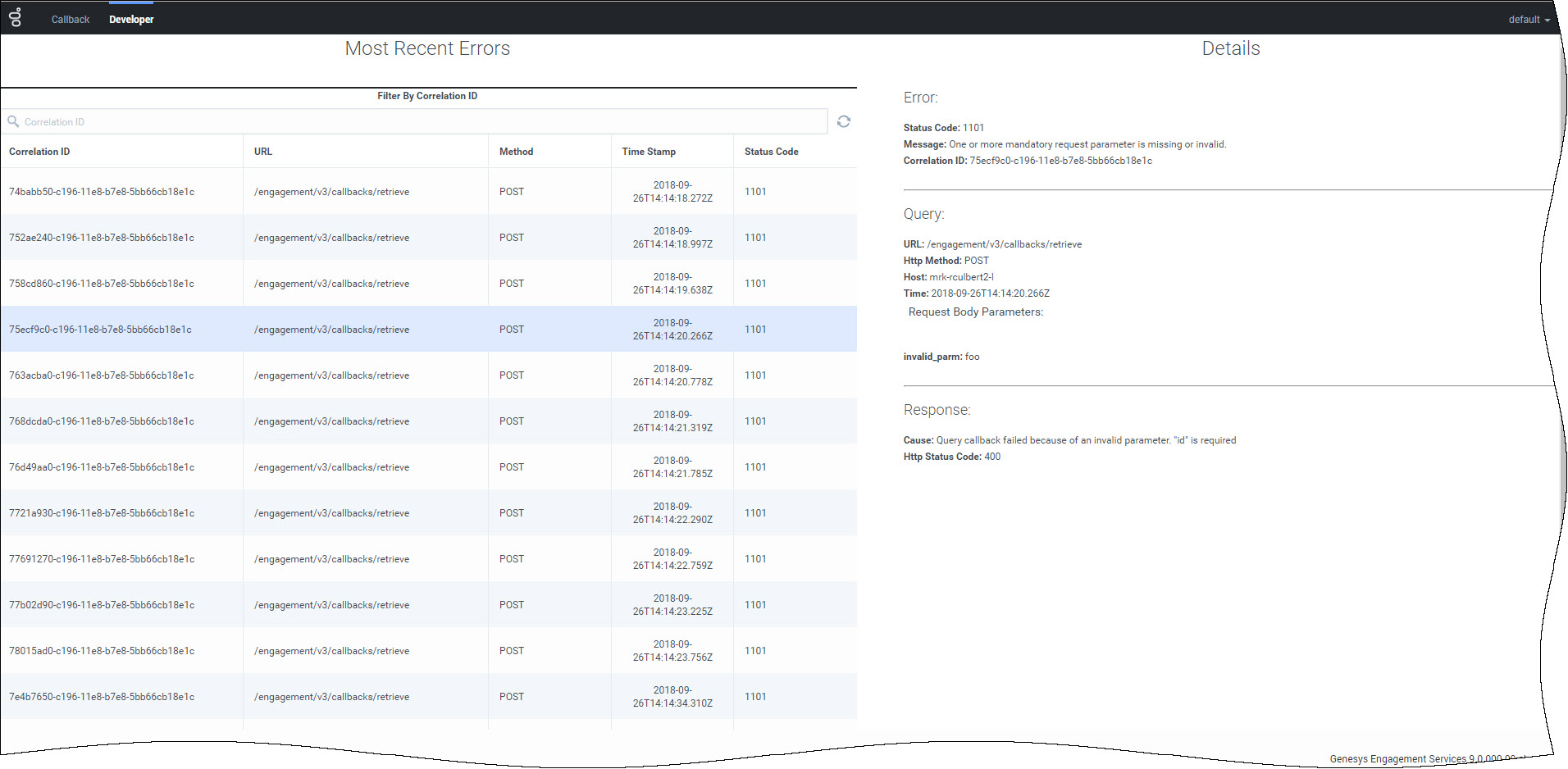Viewport: 1568px width, 769px height.
Task: Select error row 77b02d90-c196-11e8-b7e8-5bb66cb18e1c
Action: (x=102, y=605)
